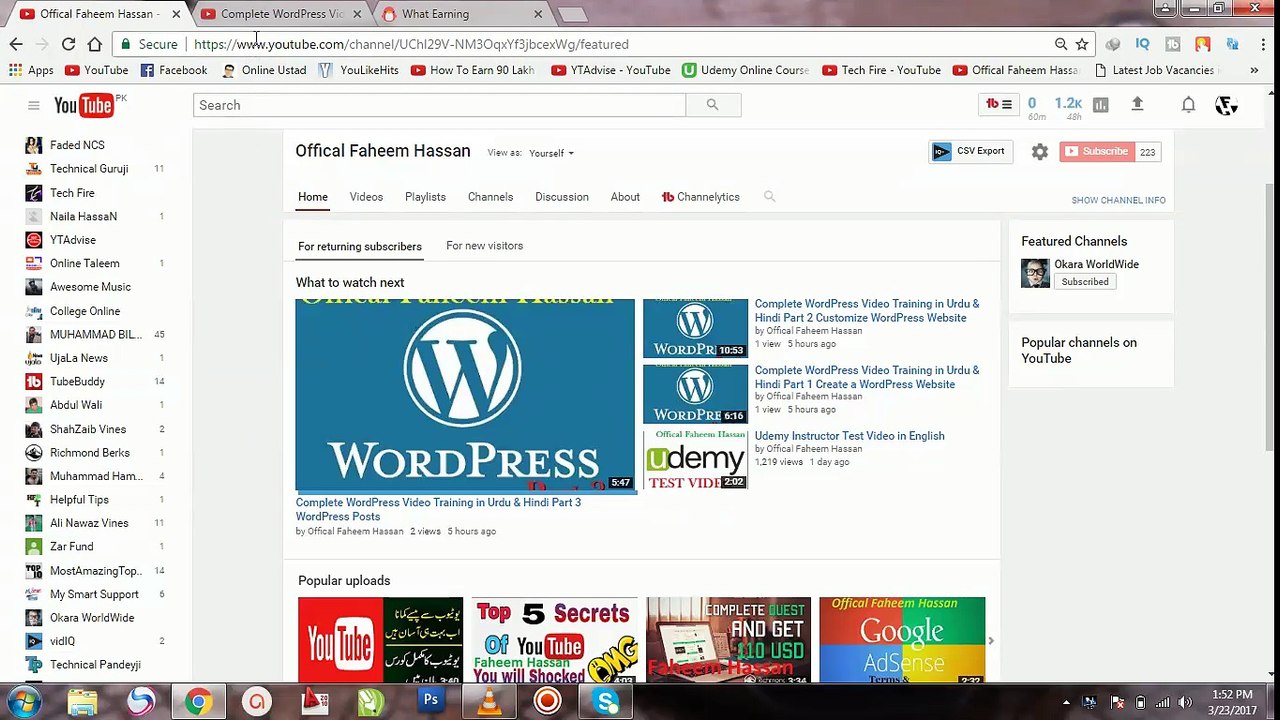Expand the 'View as: Yourself' dropdown
This screenshot has height=720, width=1280.
(x=551, y=153)
